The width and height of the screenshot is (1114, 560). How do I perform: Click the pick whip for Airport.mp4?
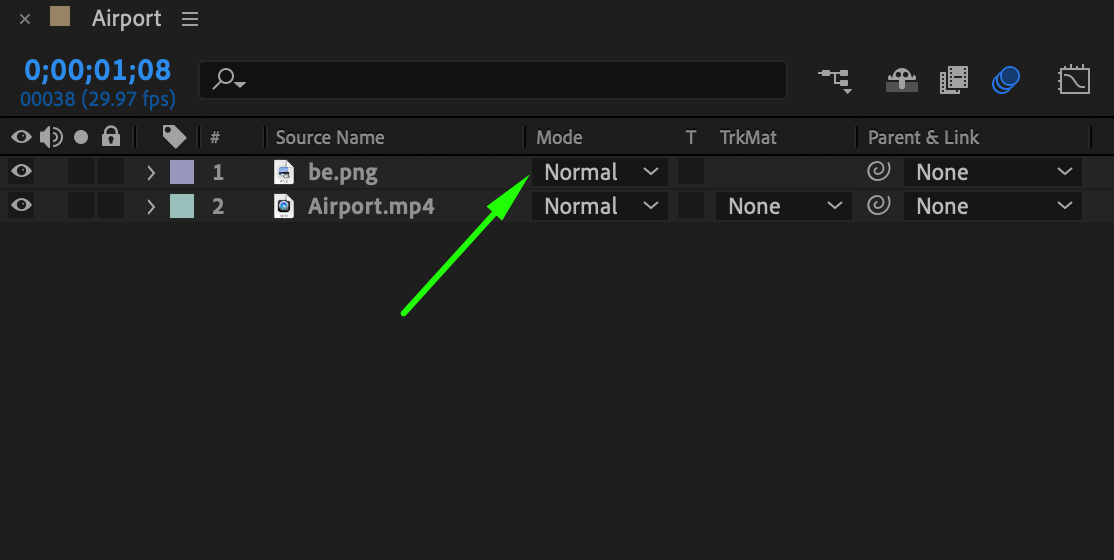click(x=878, y=206)
